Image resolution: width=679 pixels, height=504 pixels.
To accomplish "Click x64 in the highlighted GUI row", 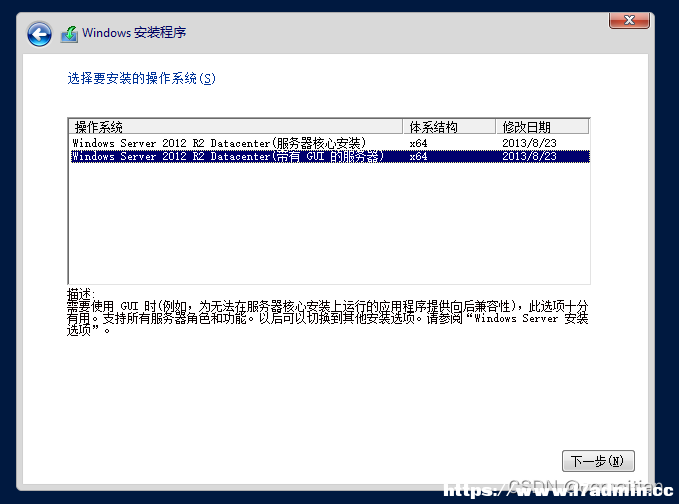I will 418,156.
